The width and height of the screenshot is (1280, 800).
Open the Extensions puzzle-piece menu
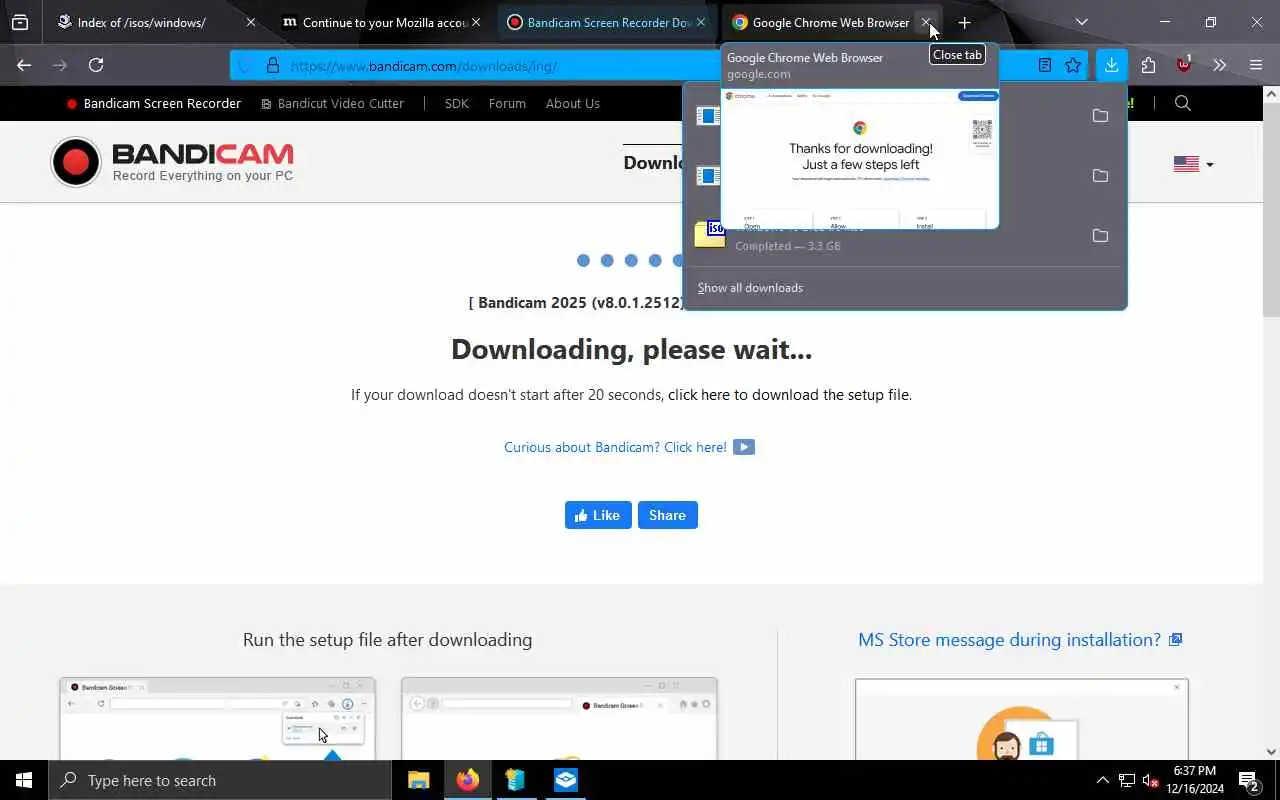1148,65
